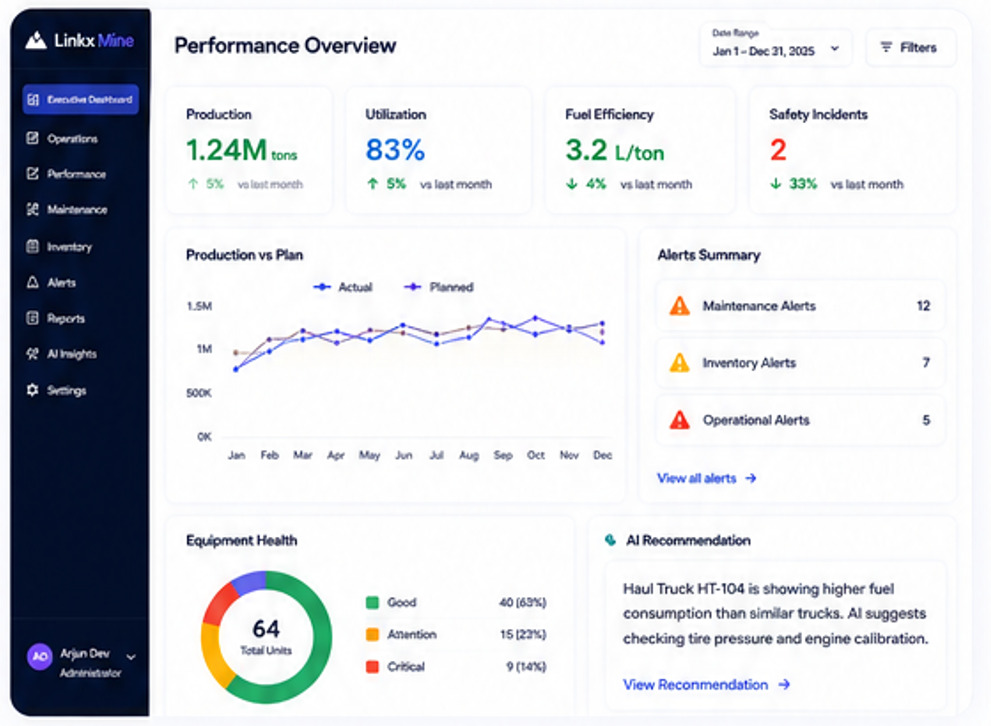Click the Attention 15 (23%) value

coord(523,634)
